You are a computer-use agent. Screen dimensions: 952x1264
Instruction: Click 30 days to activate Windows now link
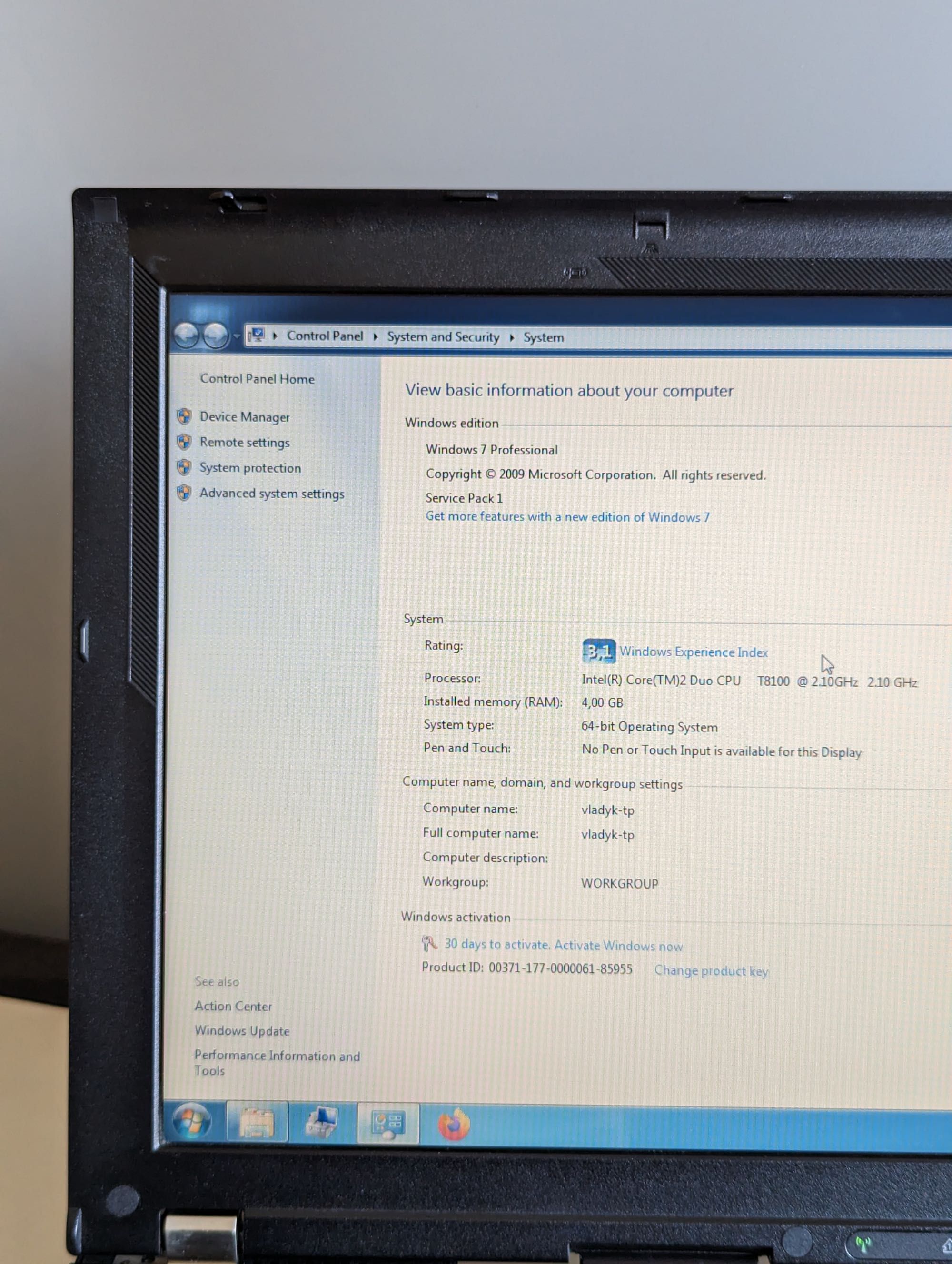point(564,945)
